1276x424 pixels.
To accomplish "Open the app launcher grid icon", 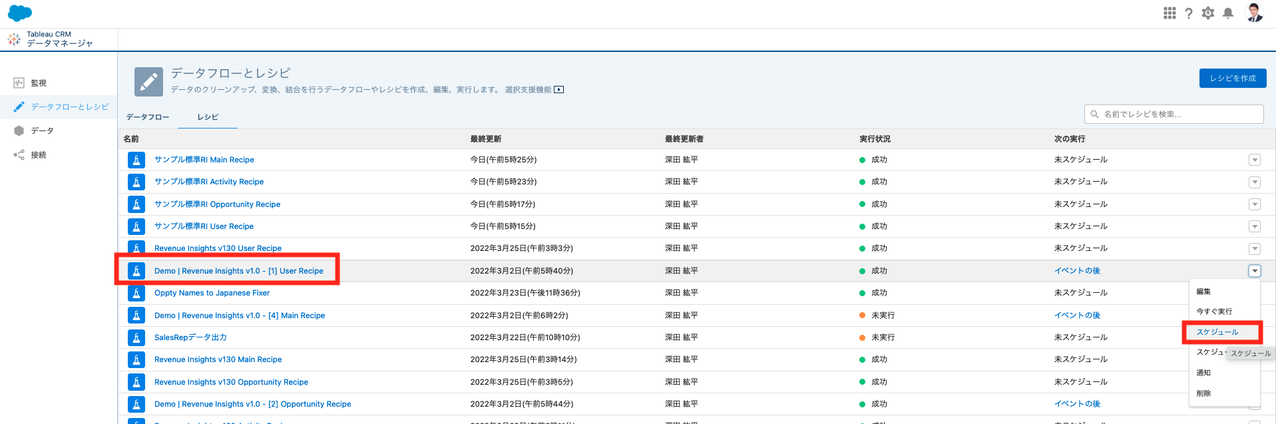I will [1170, 13].
